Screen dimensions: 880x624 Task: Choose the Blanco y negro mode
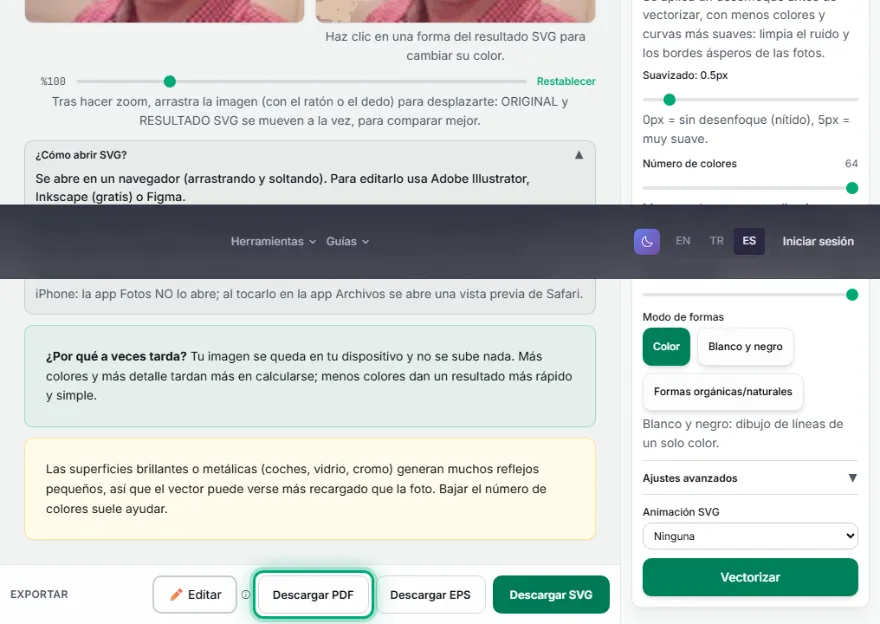coord(745,347)
